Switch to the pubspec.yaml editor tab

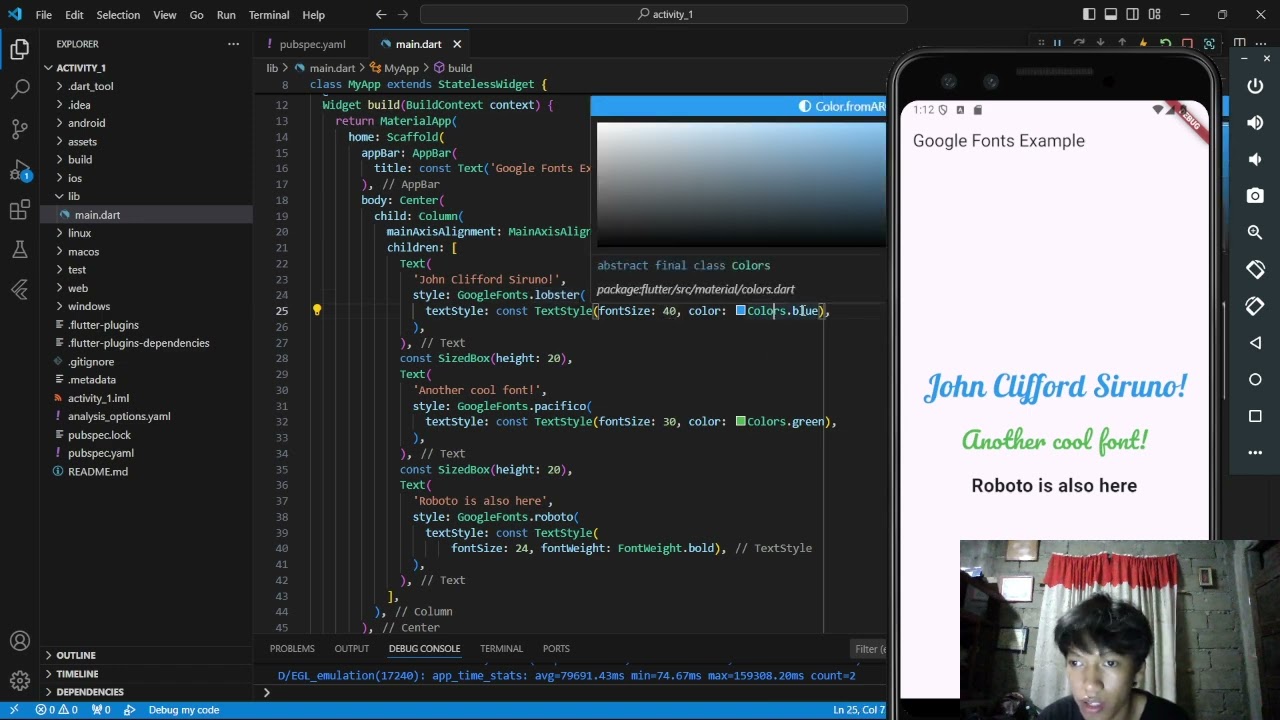(312, 44)
